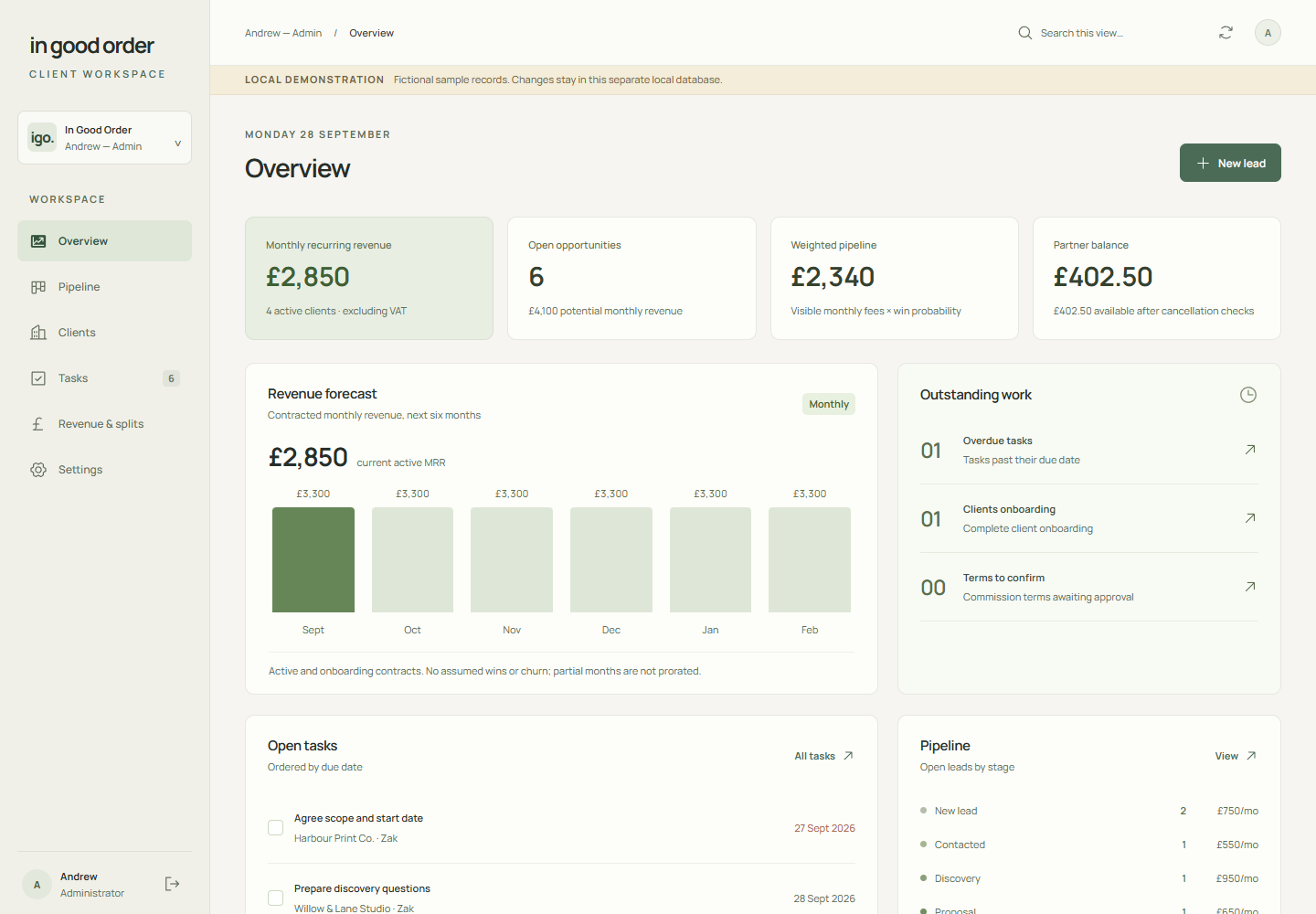This screenshot has width=1316, height=914.
Task: Click the arrow icon next to All tasks
Action: [848, 756]
